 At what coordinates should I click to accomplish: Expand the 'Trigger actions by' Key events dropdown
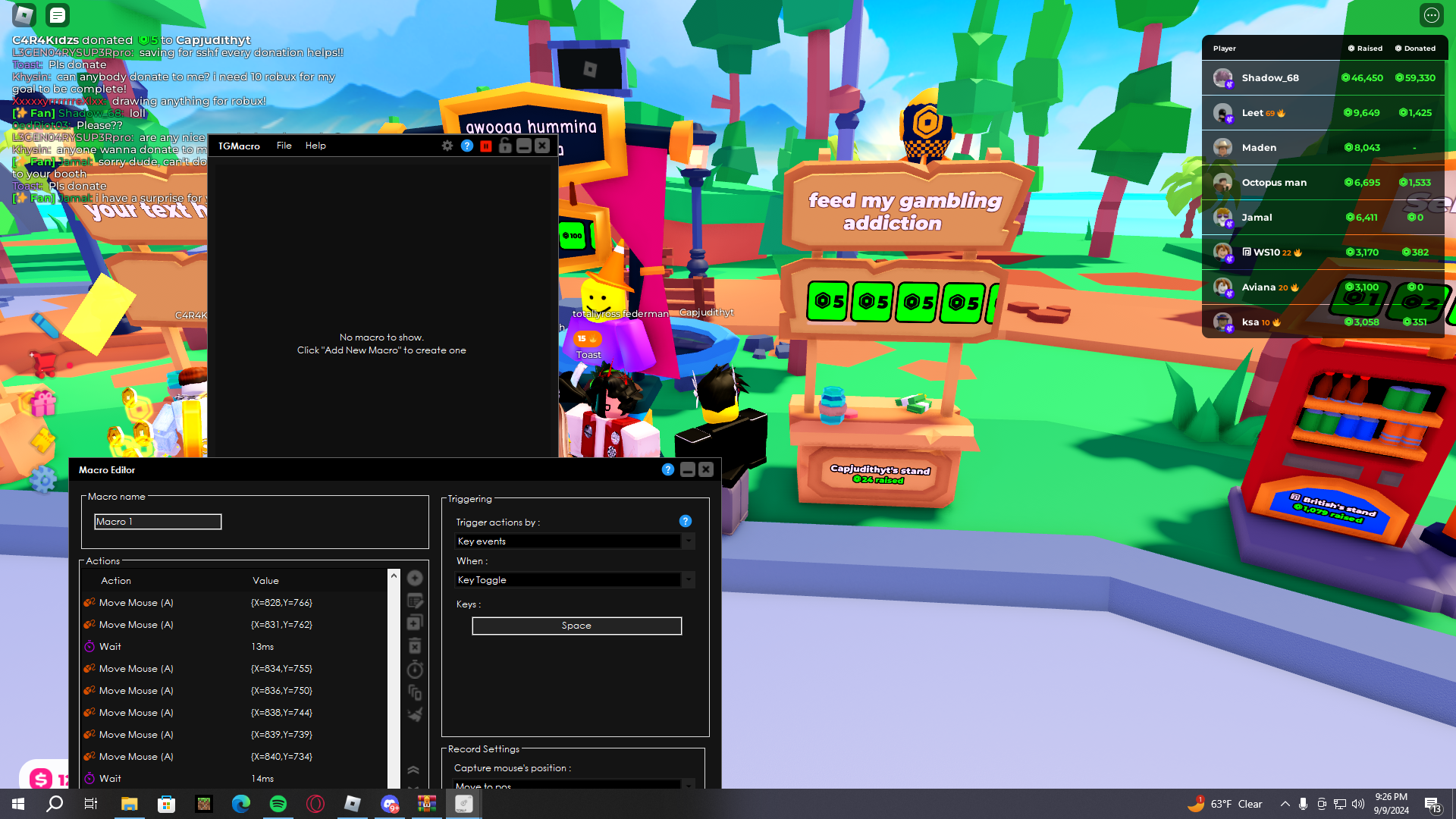click(688, 541)
